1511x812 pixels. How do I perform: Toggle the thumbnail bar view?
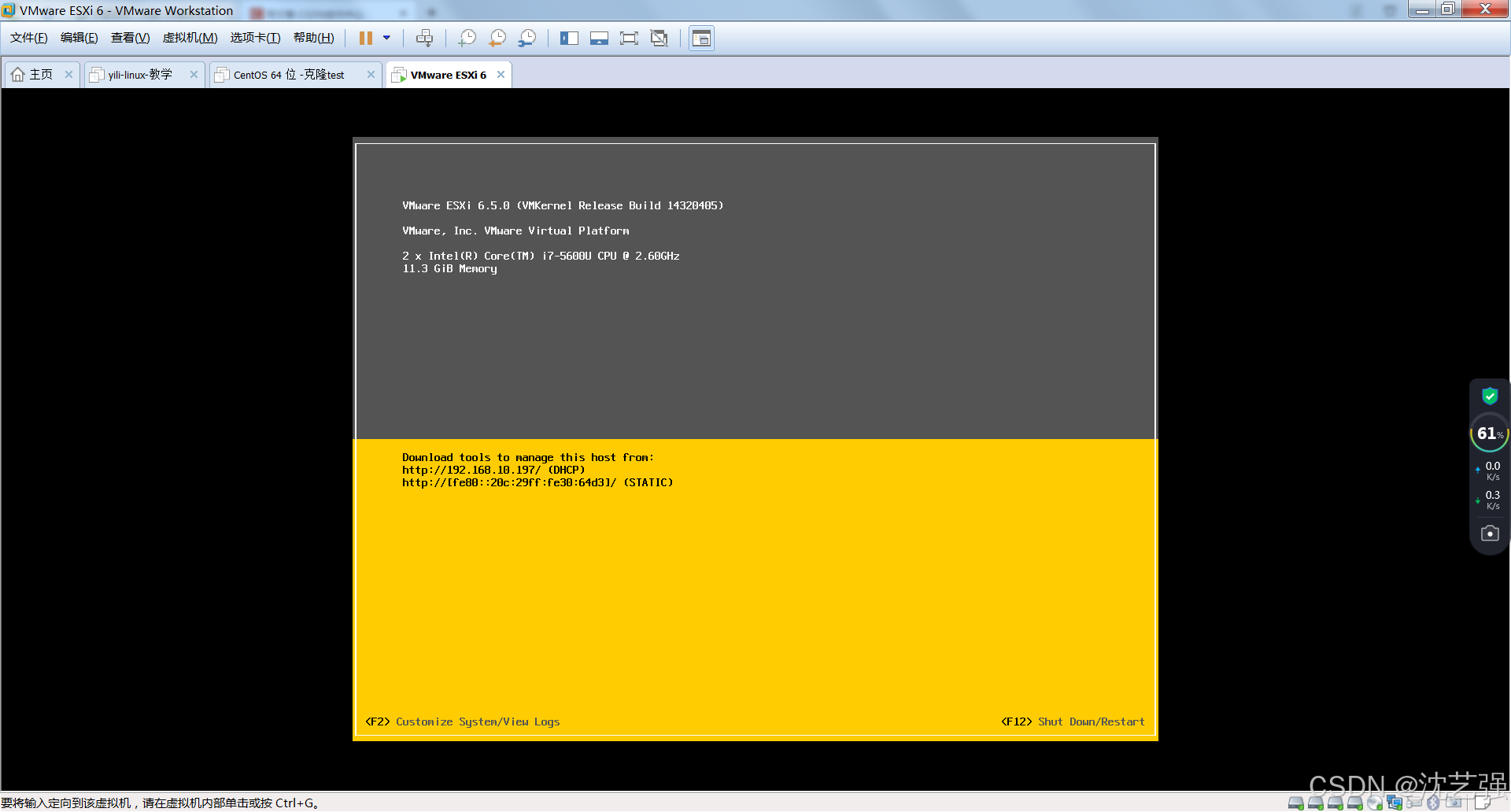[x=599, y=38]
